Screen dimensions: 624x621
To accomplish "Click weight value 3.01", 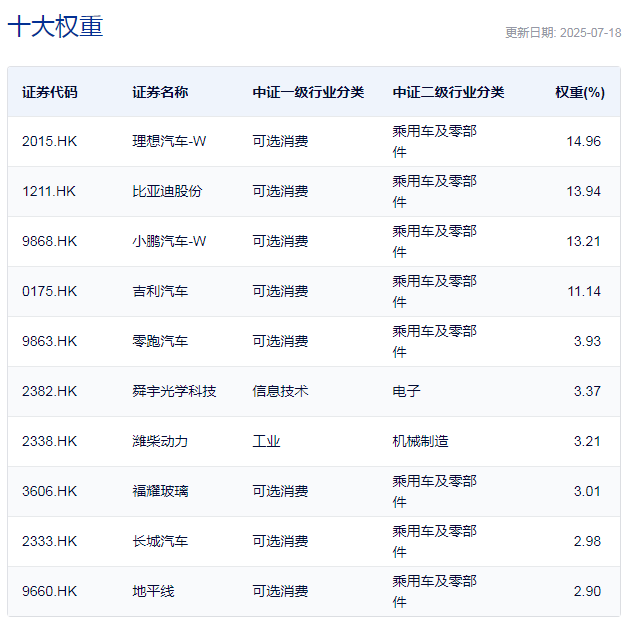I will pyautogui.click(x=587, y=491).
